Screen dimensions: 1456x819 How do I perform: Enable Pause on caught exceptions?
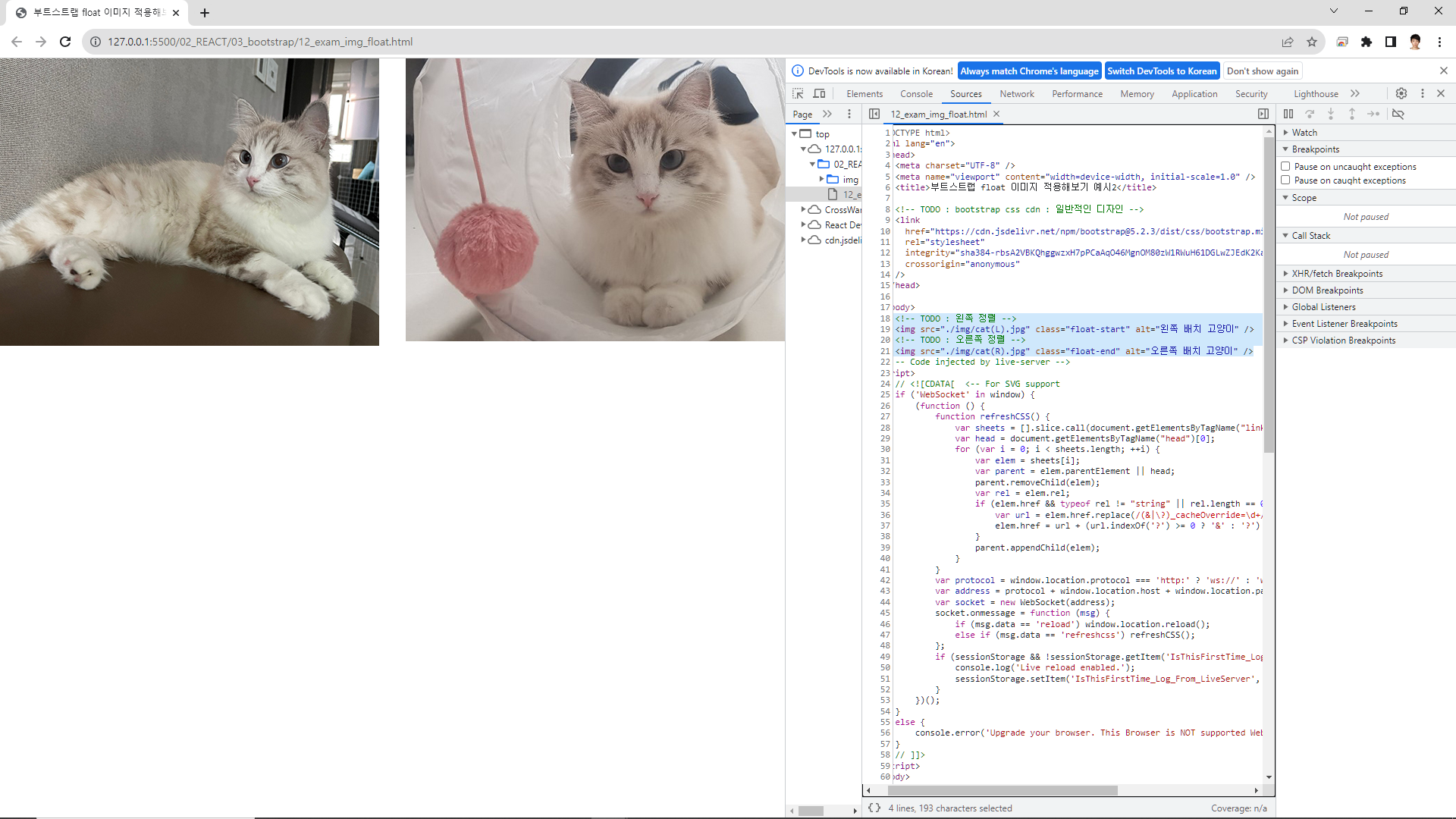coord(1285,180)
